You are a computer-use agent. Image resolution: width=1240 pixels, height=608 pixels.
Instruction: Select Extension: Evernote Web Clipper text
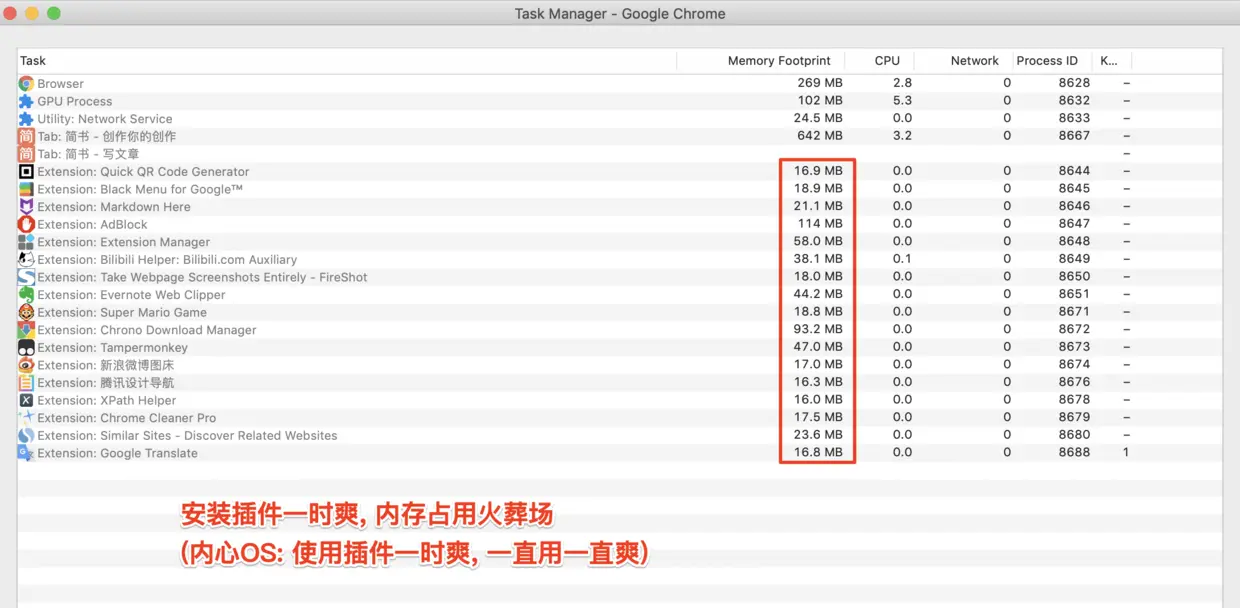(132, 295)
